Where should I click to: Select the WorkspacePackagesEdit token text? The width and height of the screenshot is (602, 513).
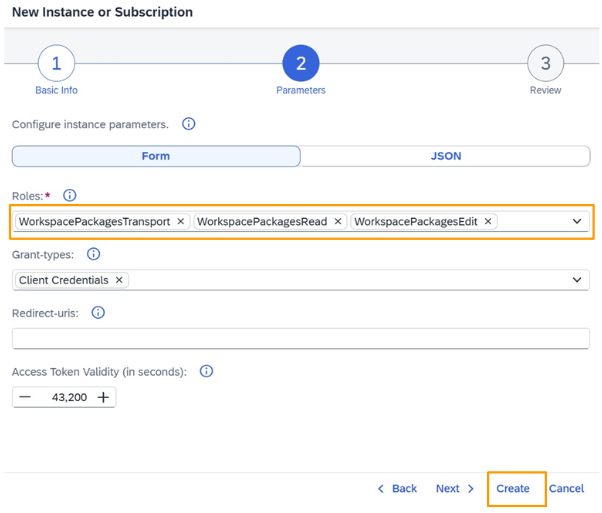coord(416,222)
